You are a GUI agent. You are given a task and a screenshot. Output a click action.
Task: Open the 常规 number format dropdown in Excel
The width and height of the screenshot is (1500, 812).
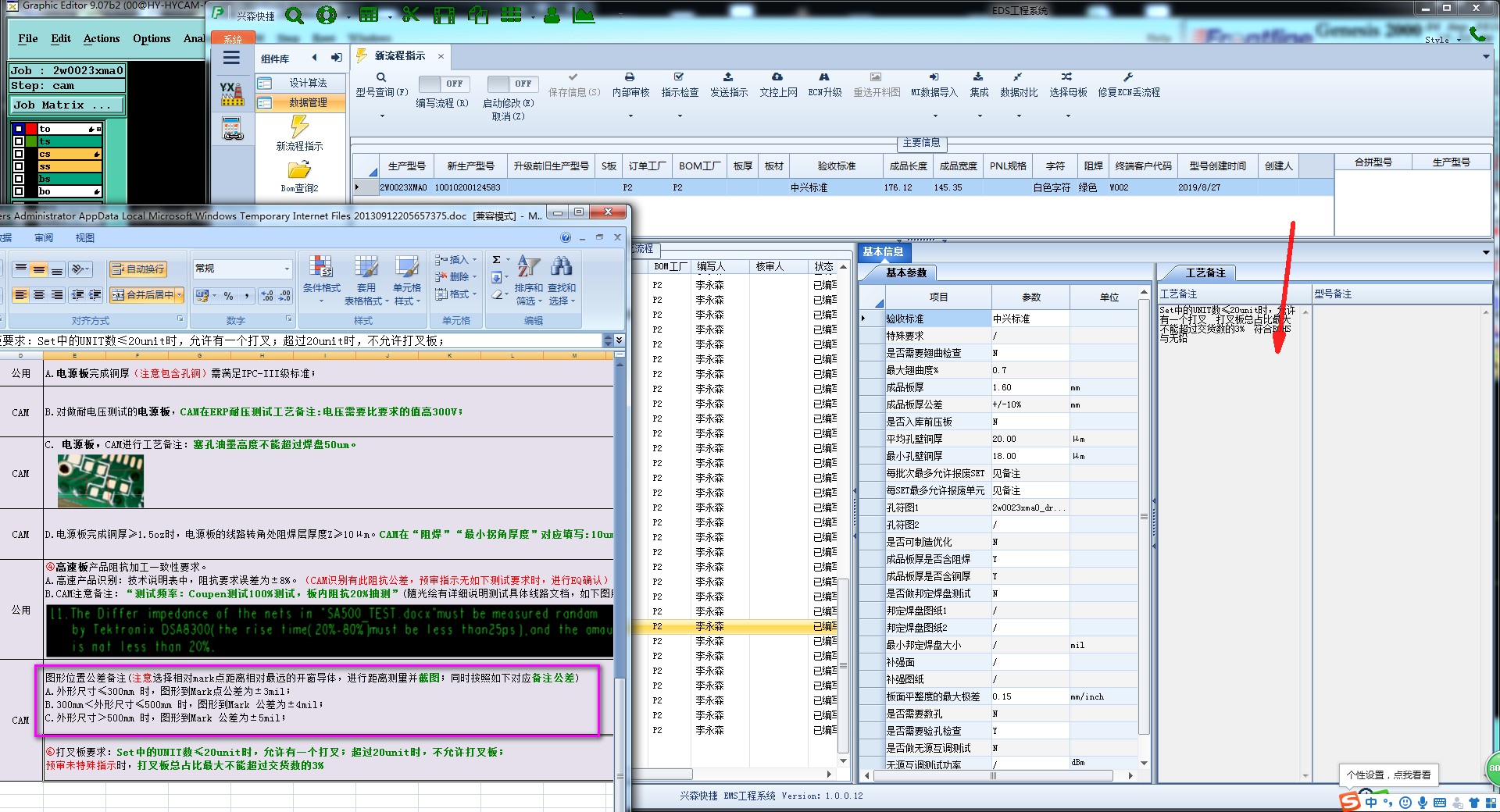pos(287,269)
